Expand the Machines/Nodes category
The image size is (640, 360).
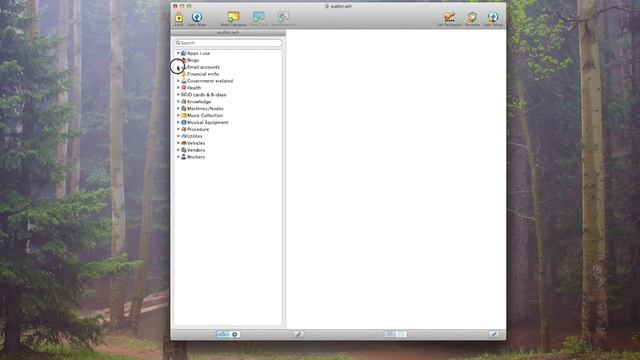point(178,109)
